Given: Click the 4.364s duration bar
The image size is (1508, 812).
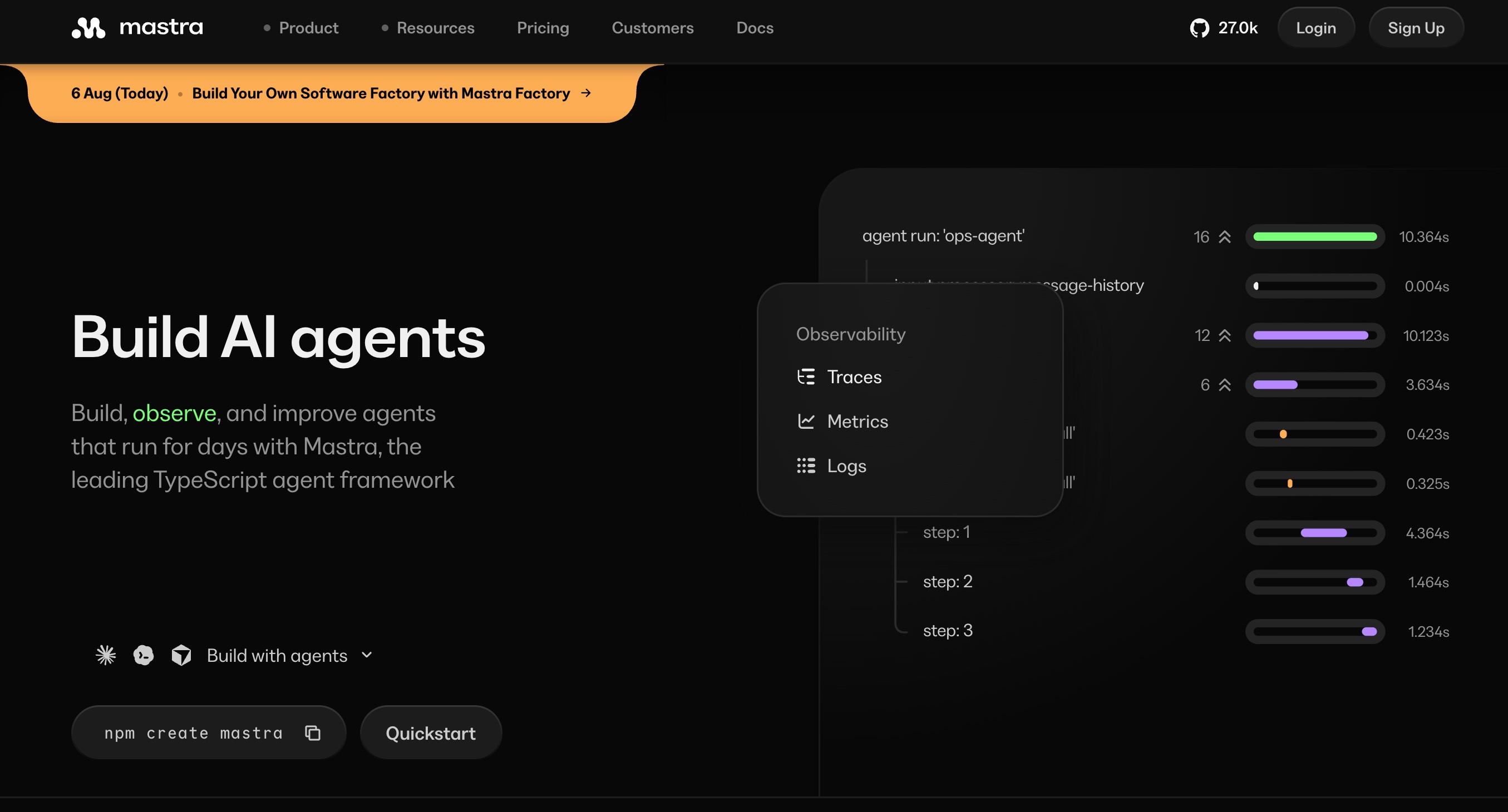Looking at the screenshot, I should tap(1315, 533).
